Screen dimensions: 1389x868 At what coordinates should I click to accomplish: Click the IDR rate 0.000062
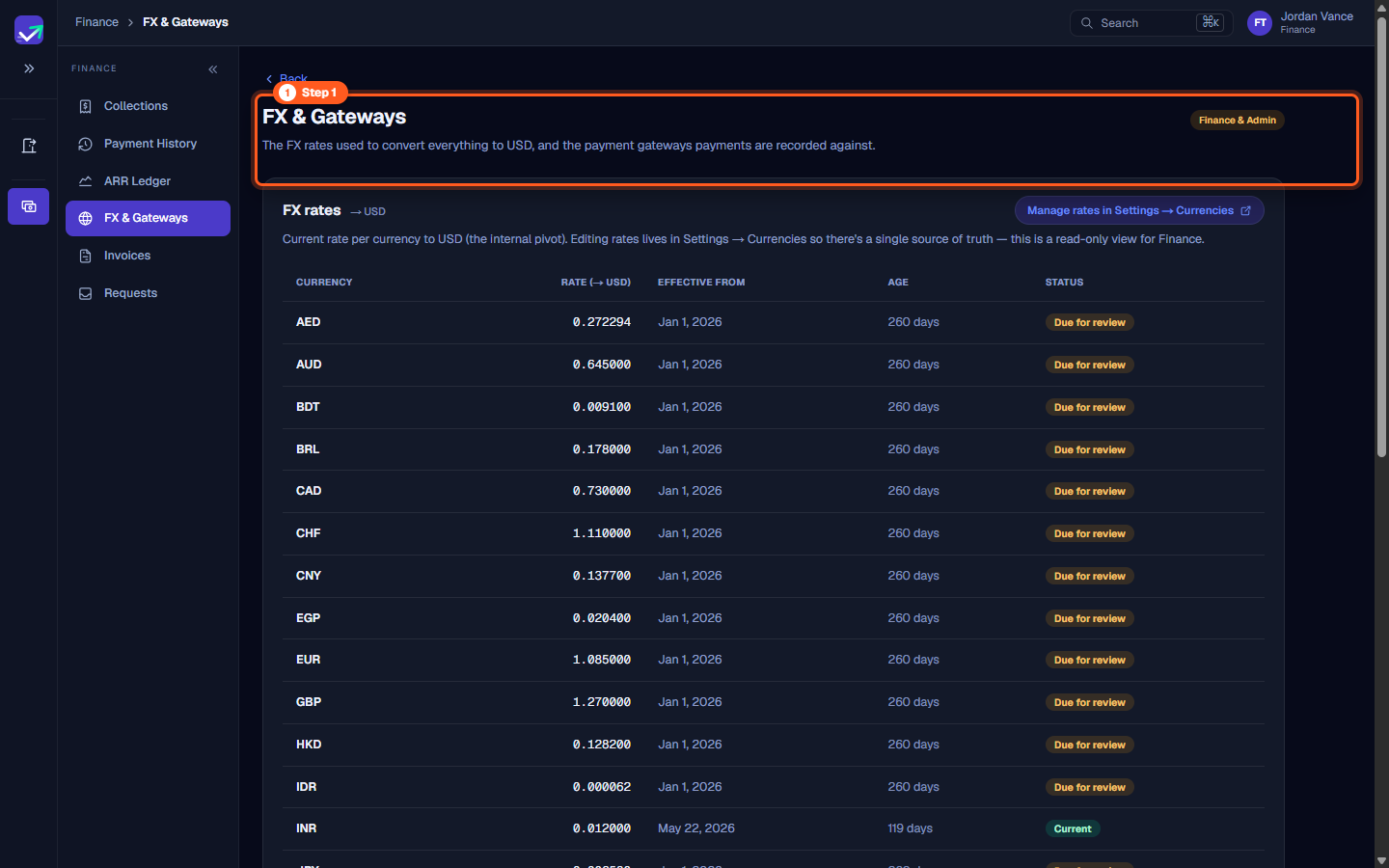point(602,787)
